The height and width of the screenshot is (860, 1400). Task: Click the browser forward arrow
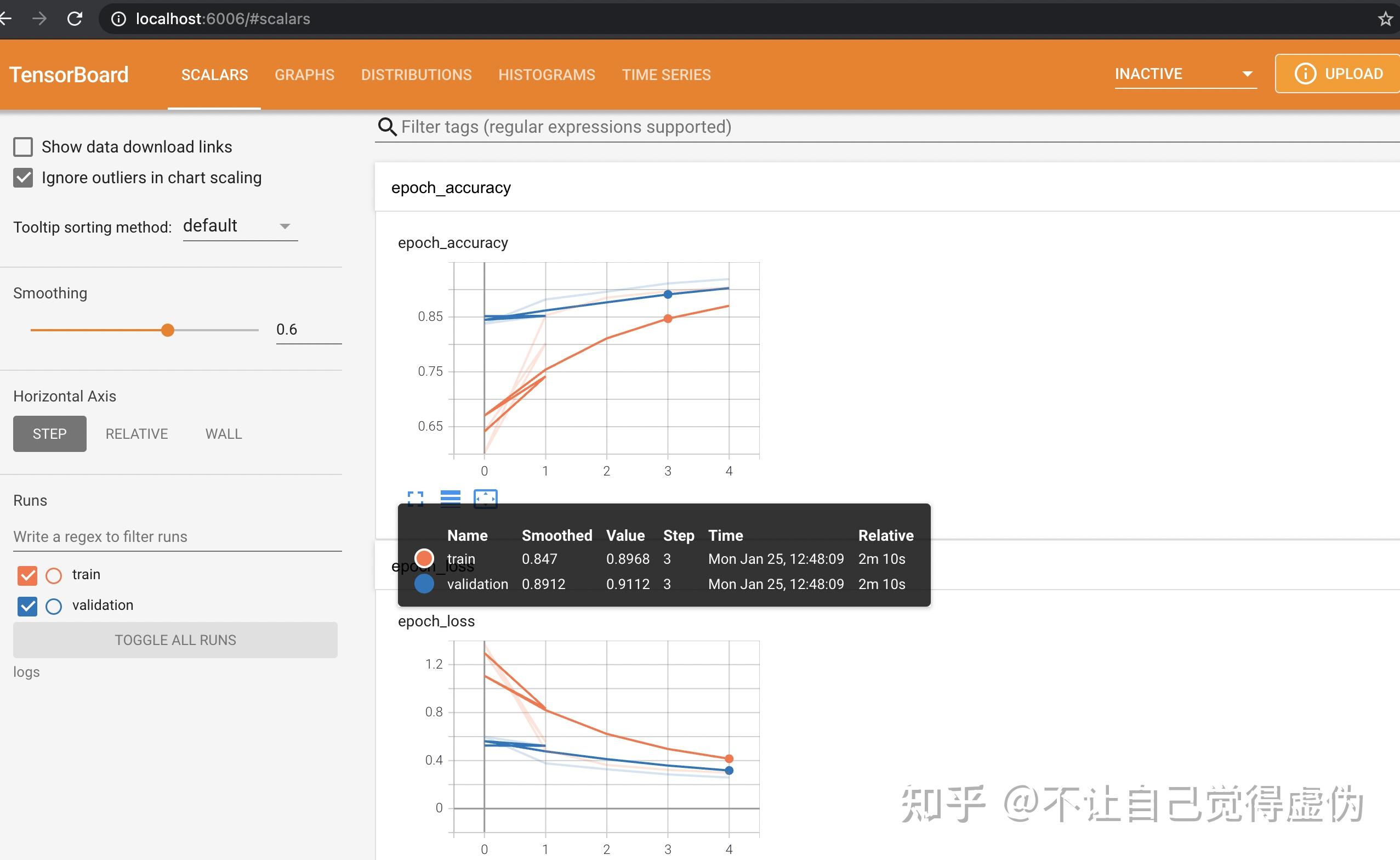[x=39, y=19]
